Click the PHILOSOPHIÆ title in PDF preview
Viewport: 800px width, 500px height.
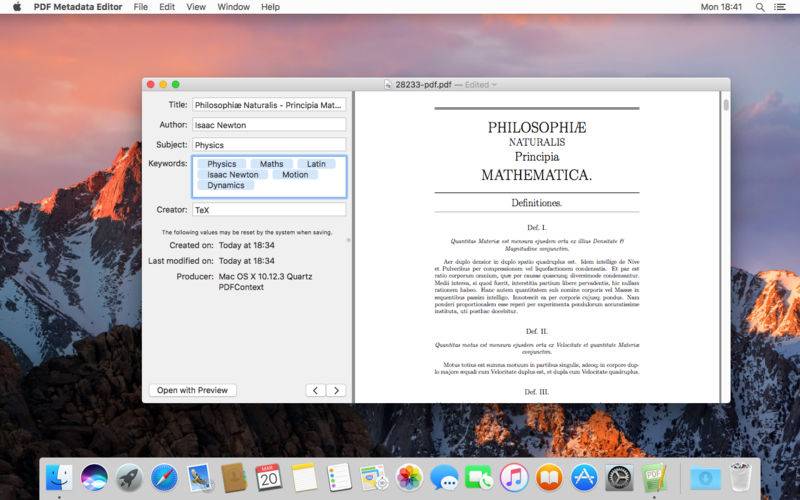click(x=537, y=128)
